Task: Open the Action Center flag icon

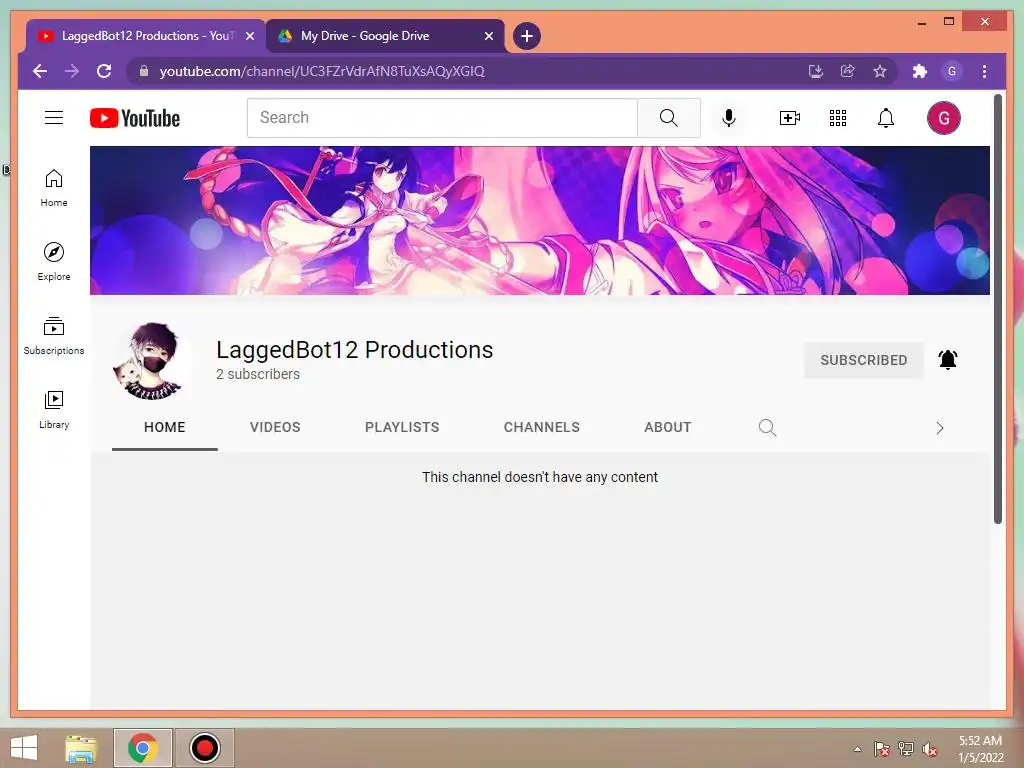Action: click(x=881, y=749)
